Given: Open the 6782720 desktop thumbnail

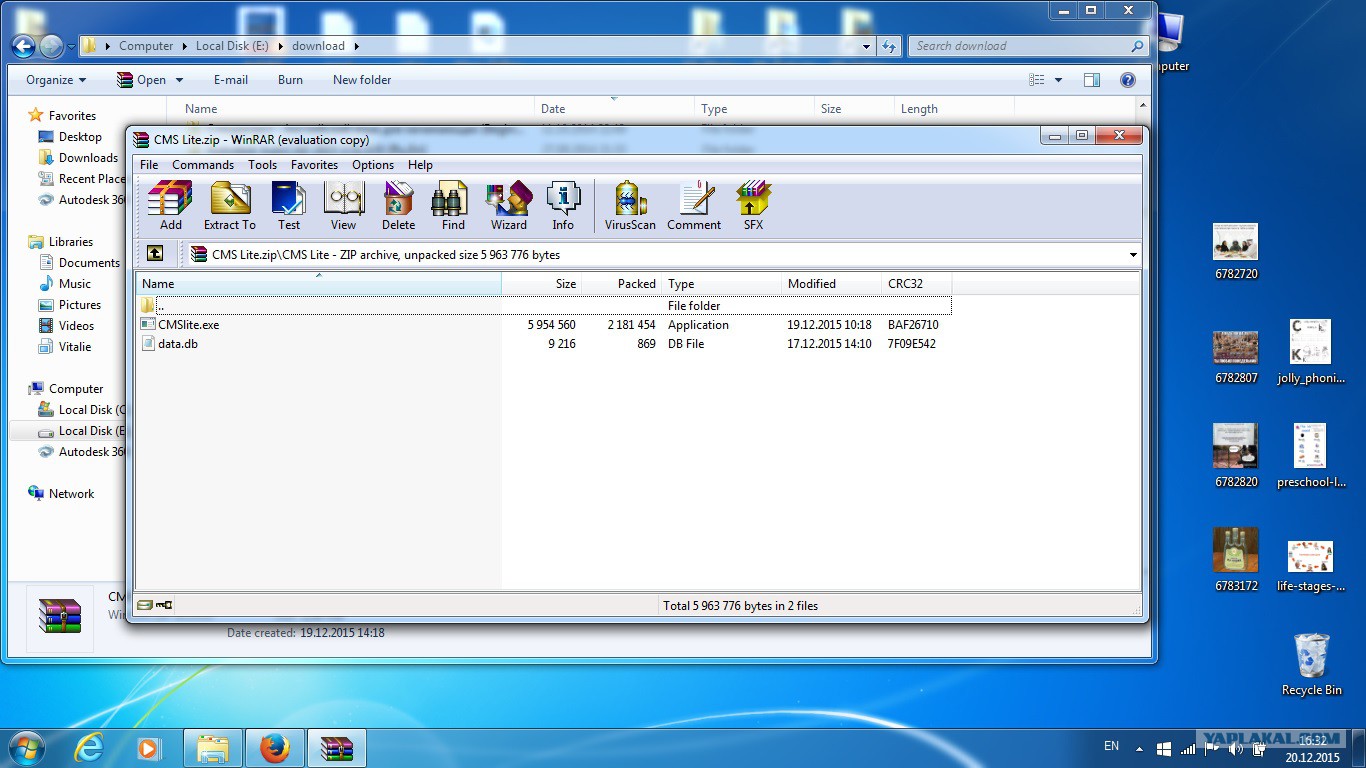Looking at the screenshot, I should (1235, 251).
